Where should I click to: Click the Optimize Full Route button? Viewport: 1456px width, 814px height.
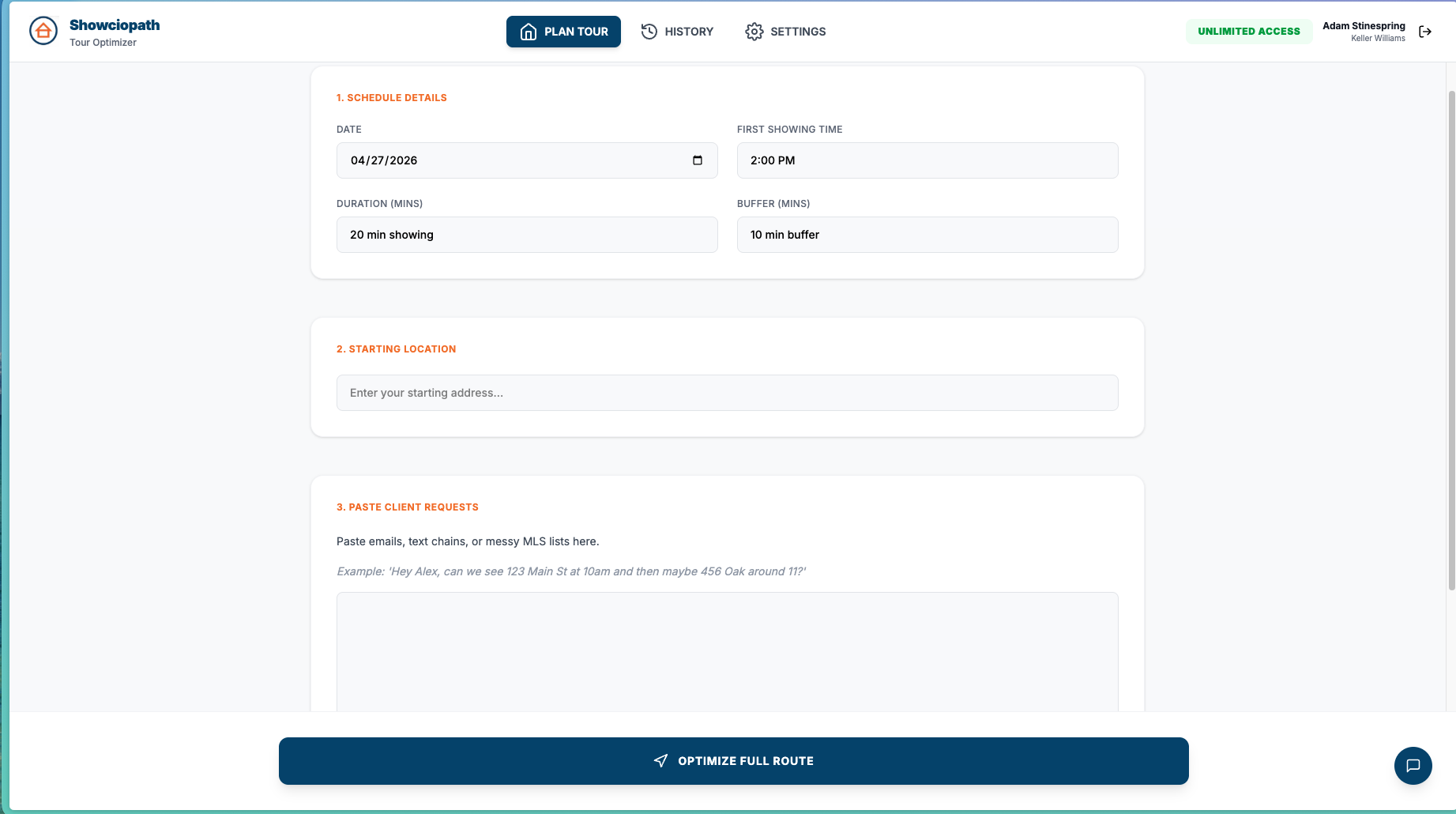click(734, 761)
